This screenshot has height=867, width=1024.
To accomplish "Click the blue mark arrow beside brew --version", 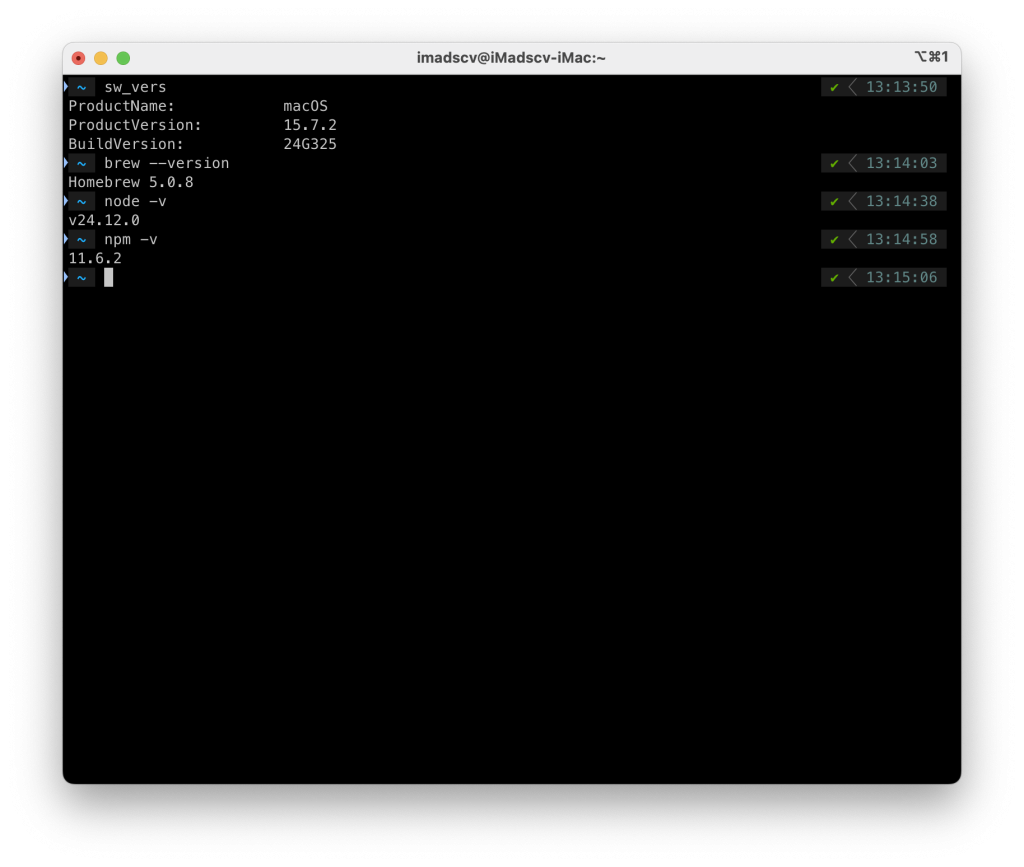I will [66, 163].
